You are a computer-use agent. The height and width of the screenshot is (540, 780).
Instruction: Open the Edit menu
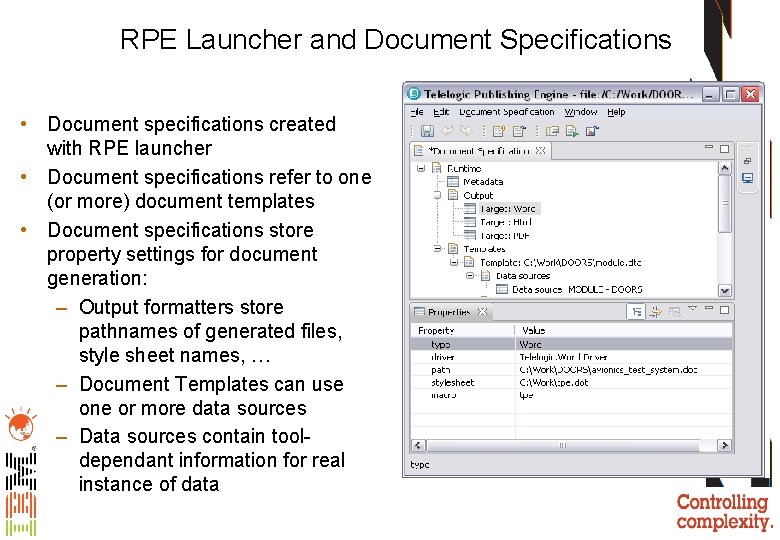441,112
